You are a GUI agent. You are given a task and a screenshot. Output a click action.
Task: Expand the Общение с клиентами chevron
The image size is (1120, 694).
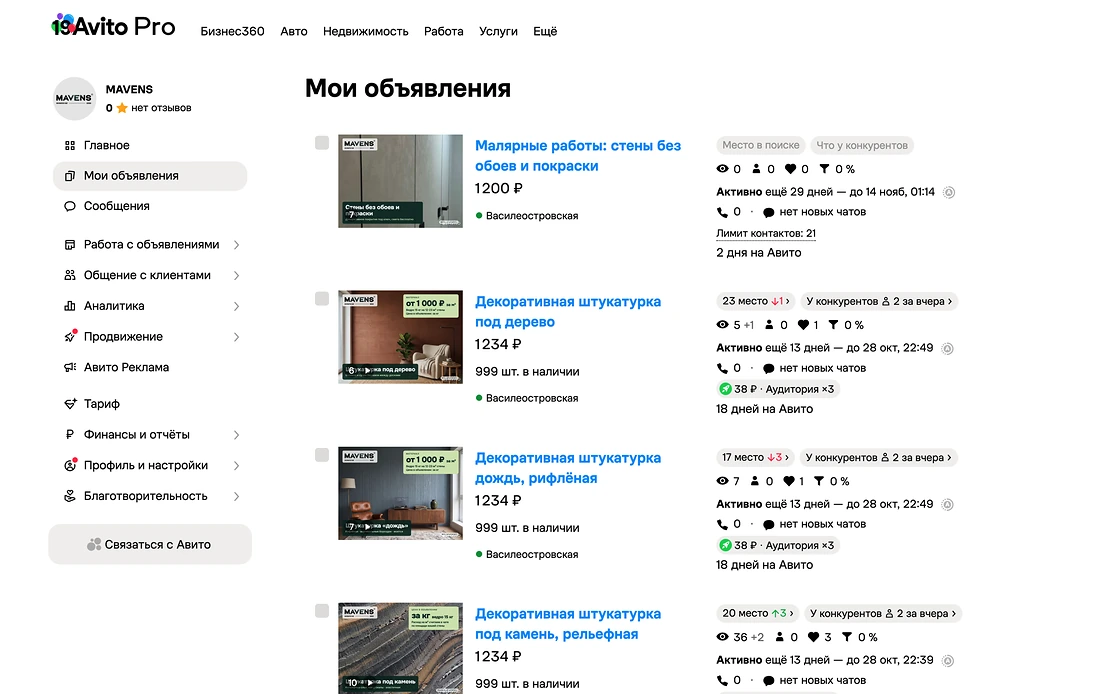pos(236,276)
